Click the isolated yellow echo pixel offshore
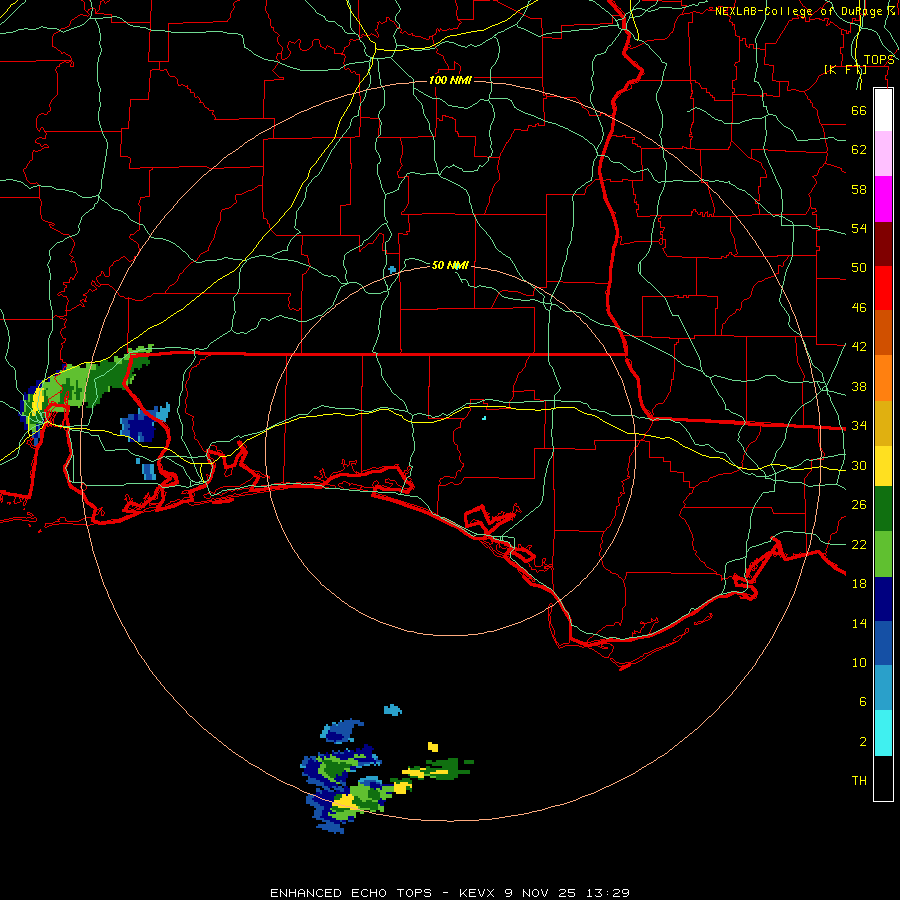 433,747
